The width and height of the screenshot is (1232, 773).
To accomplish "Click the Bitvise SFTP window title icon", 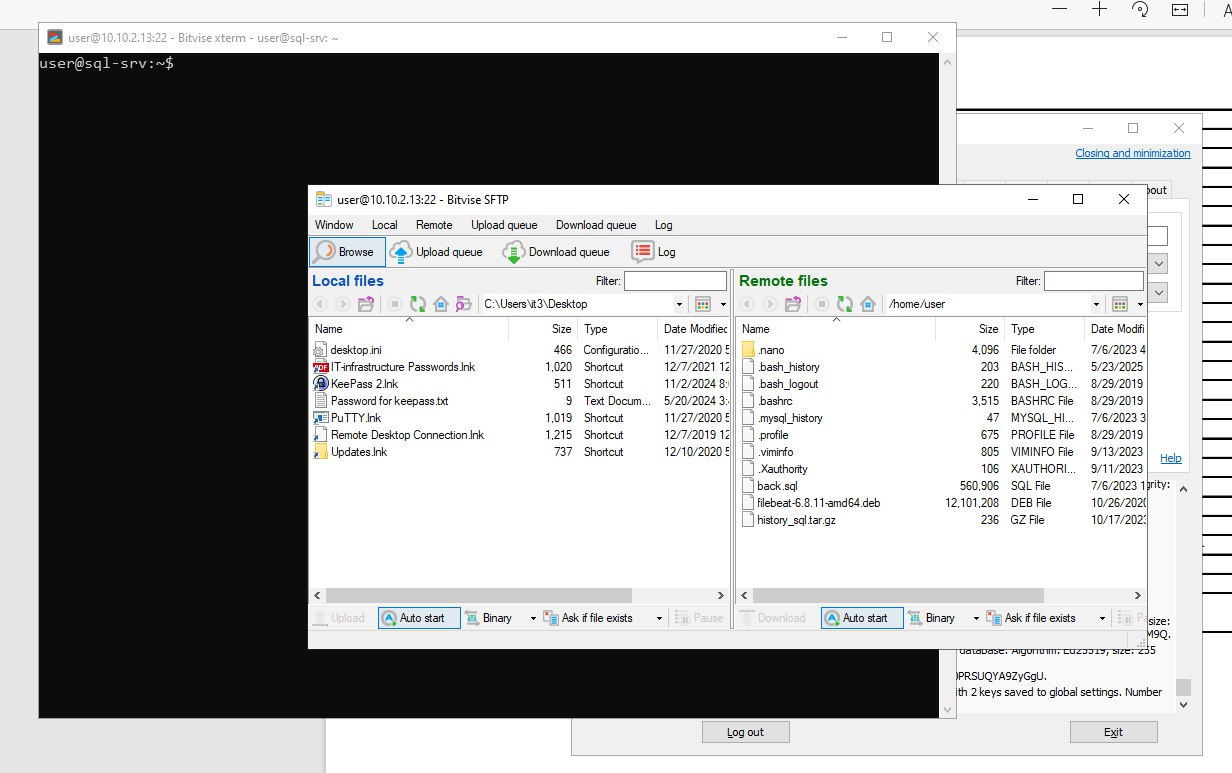I will [x=323, y=199].
